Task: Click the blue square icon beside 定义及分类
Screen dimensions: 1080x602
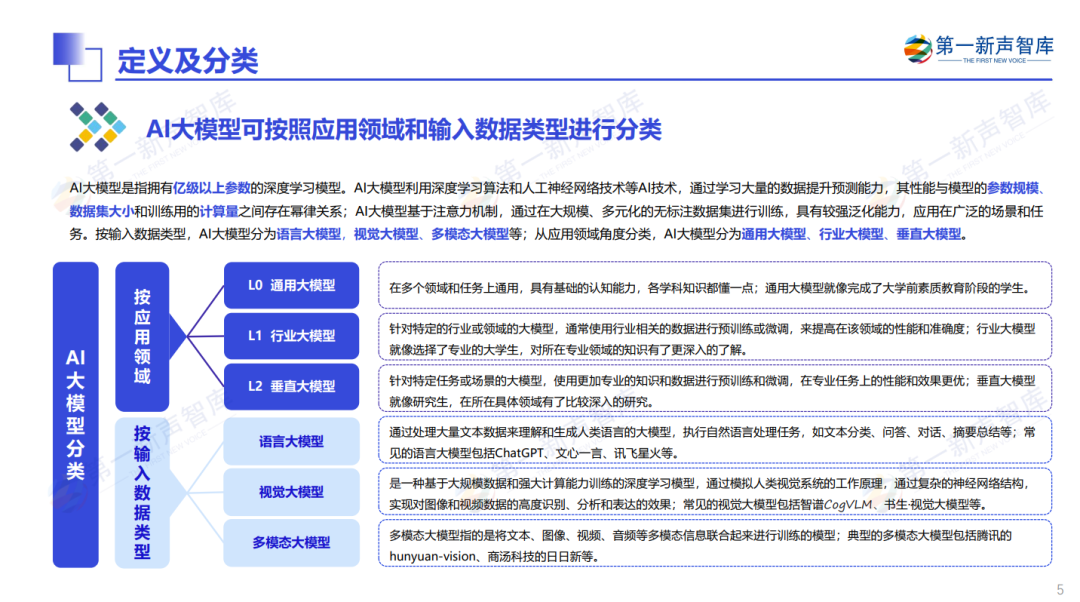Action: pos(77,56)
